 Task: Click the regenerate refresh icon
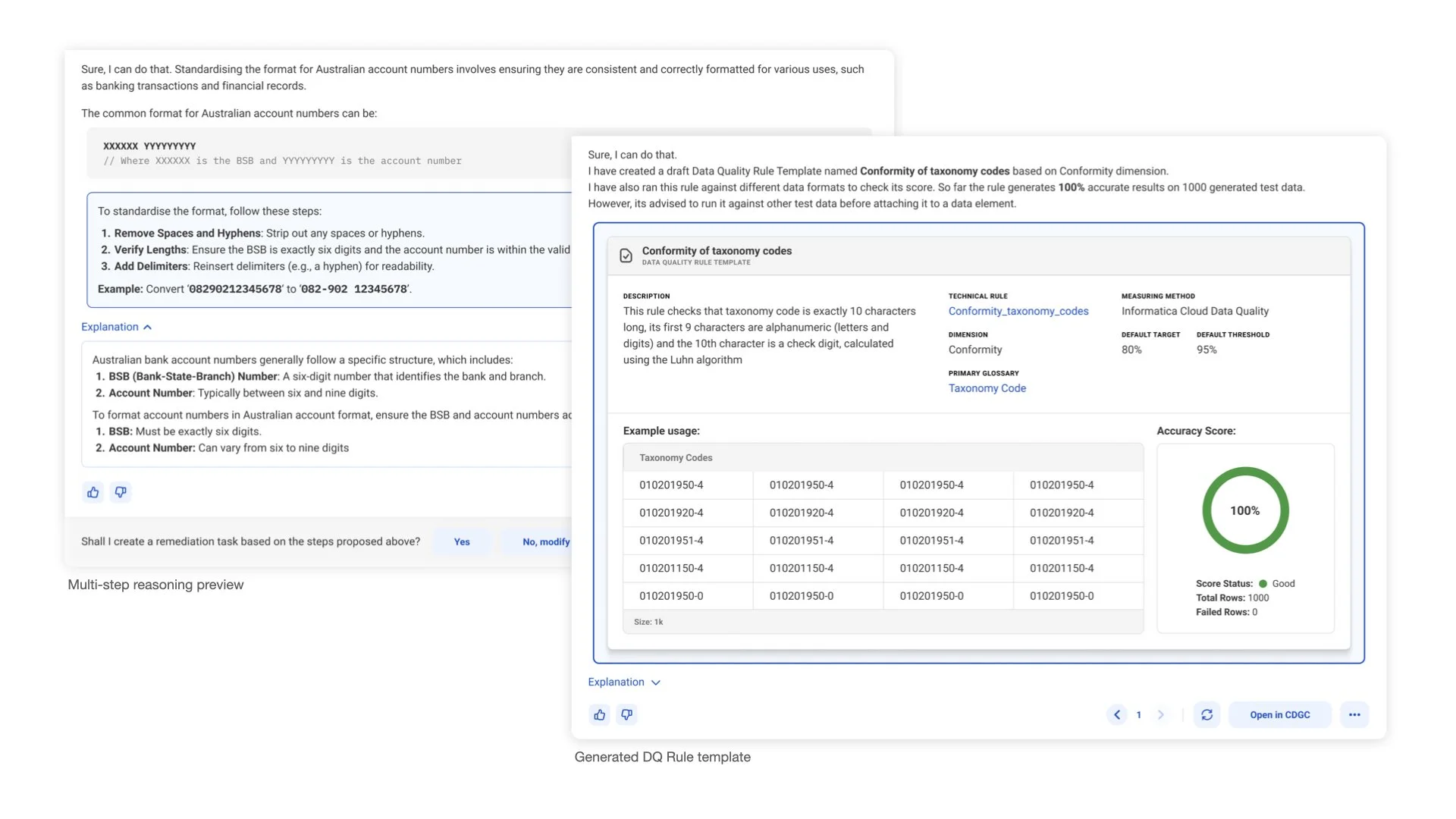1207,714
